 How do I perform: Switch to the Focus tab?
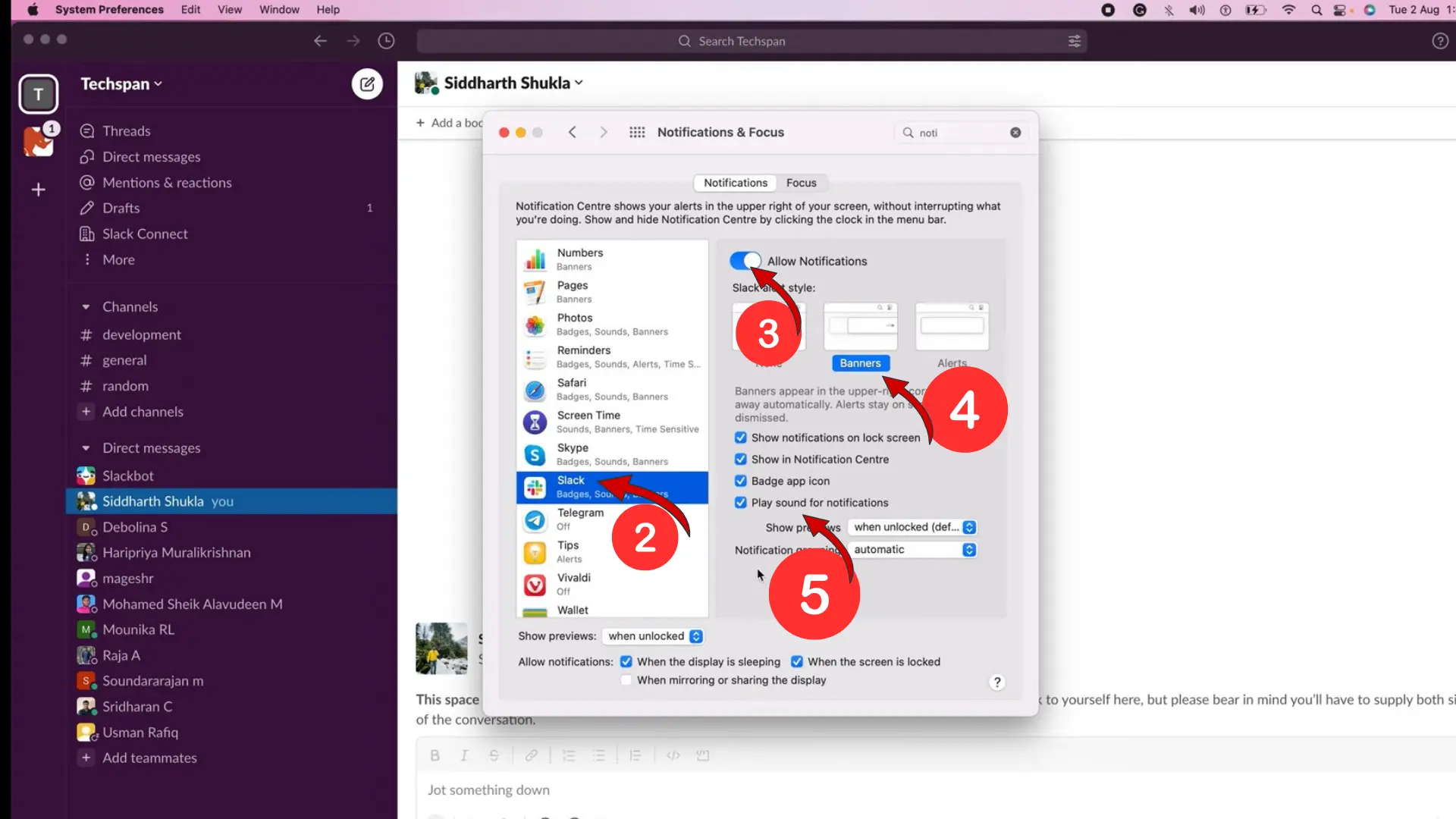(x=801, y=183)
